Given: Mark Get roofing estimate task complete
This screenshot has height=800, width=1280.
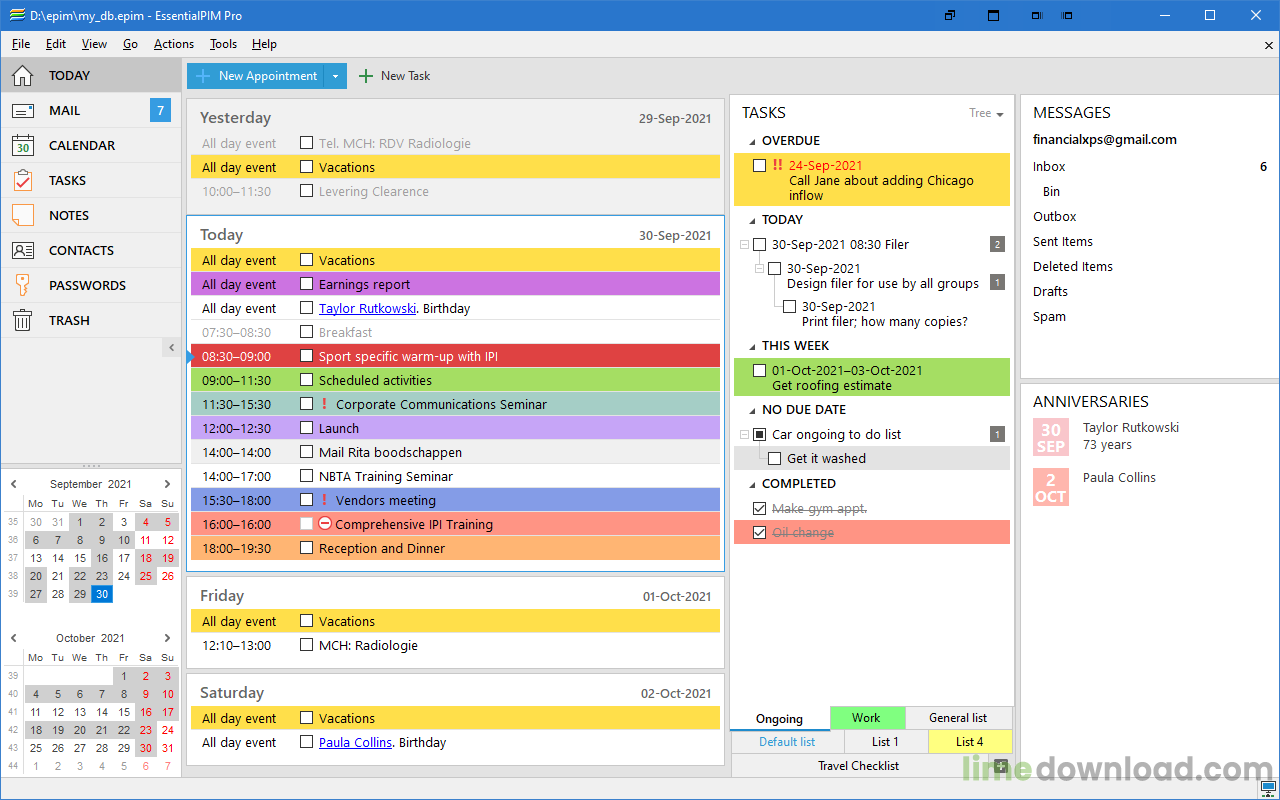Looking at the screenshot, I should coord(759,371).
